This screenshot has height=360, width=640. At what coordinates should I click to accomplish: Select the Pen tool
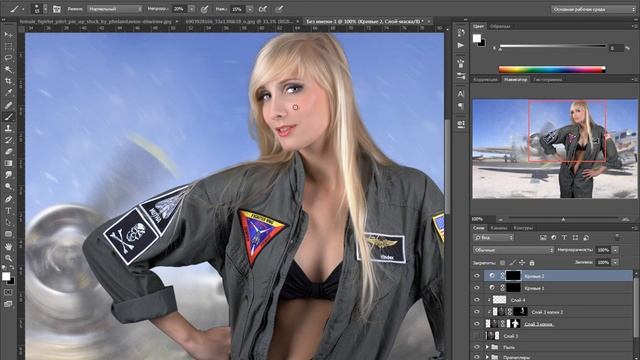tap(8, 199)
